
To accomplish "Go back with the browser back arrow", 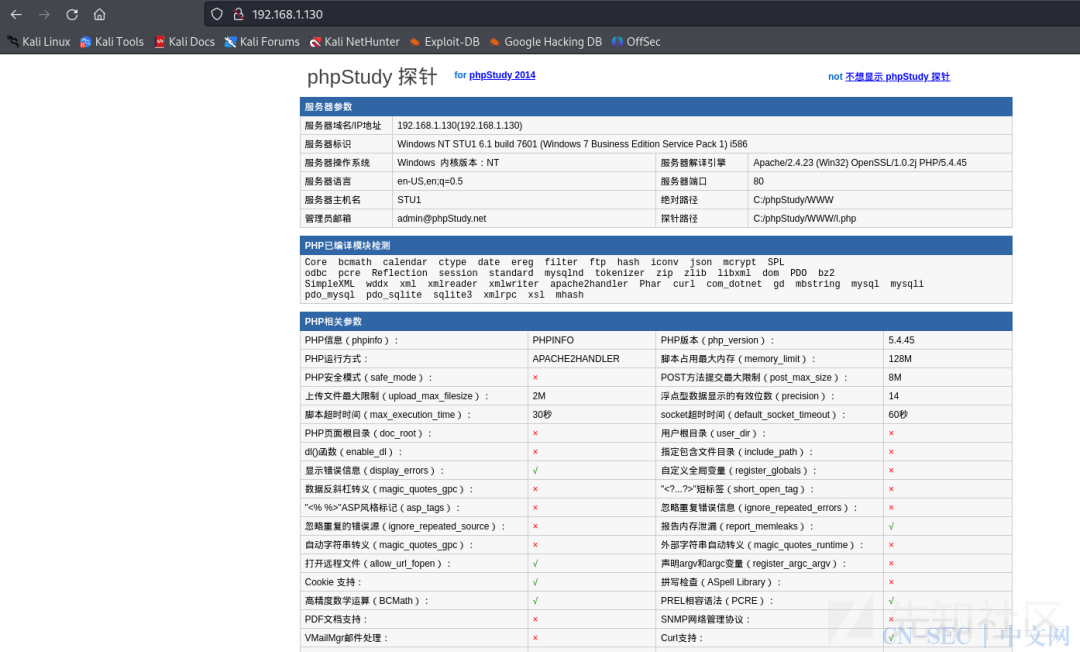I will 17,14.
